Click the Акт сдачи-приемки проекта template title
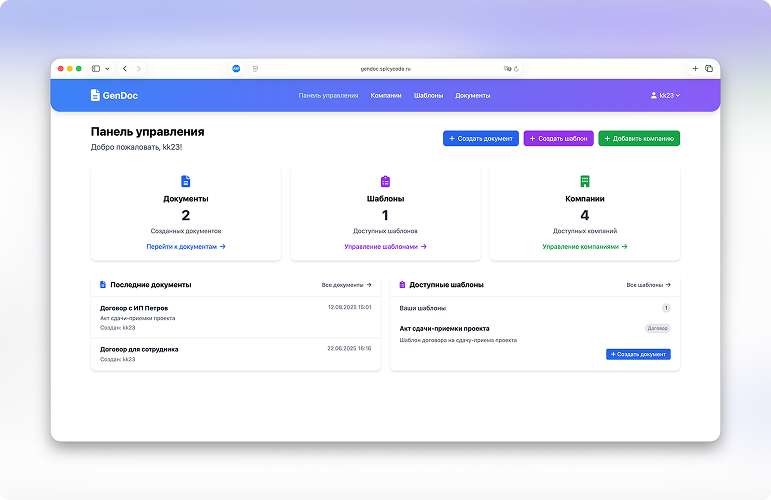This screenshot has height=500, width=771. 444,328
